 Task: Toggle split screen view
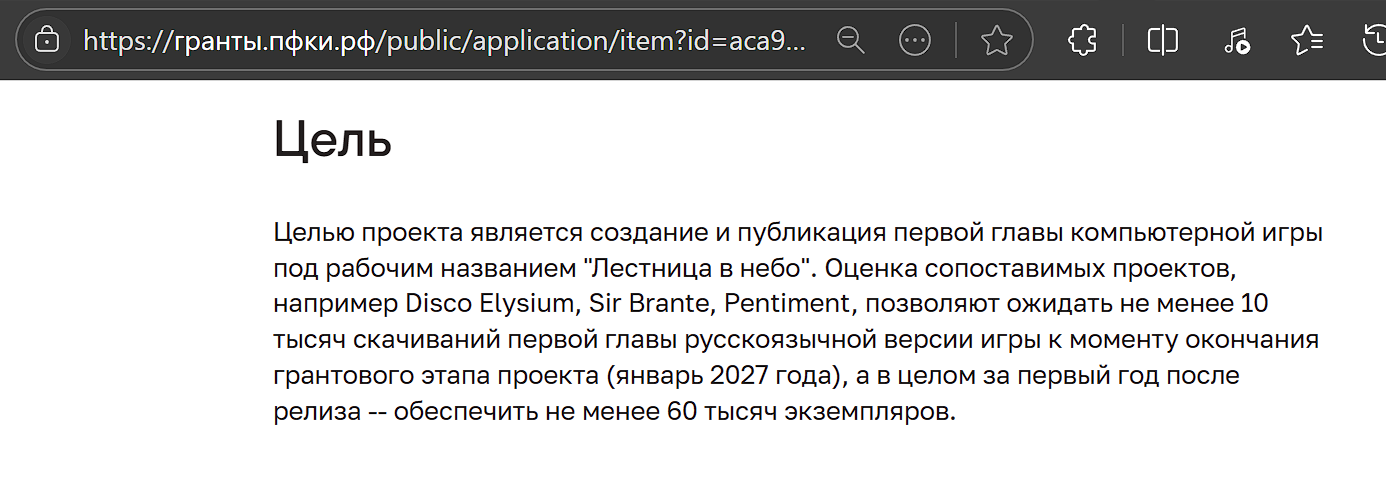coord(1162,40)
